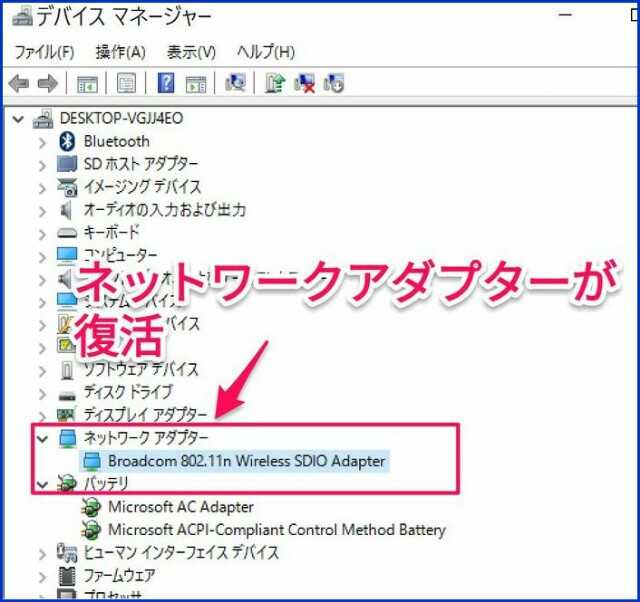This screenshot has height=602, width=640.
Task: Expand the ファームウェア category
Action: pos(42,577)
